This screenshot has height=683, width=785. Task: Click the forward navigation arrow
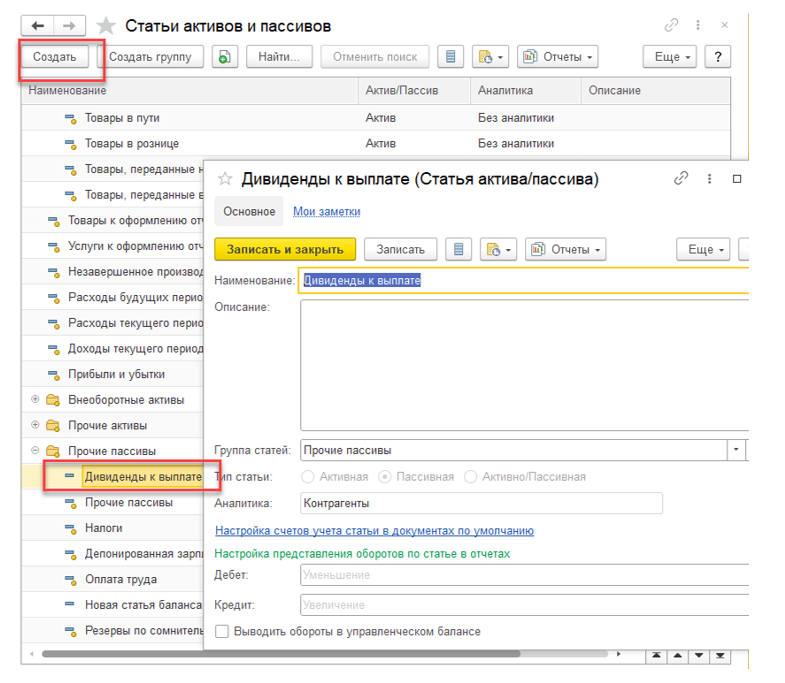(x=69, y=25)
